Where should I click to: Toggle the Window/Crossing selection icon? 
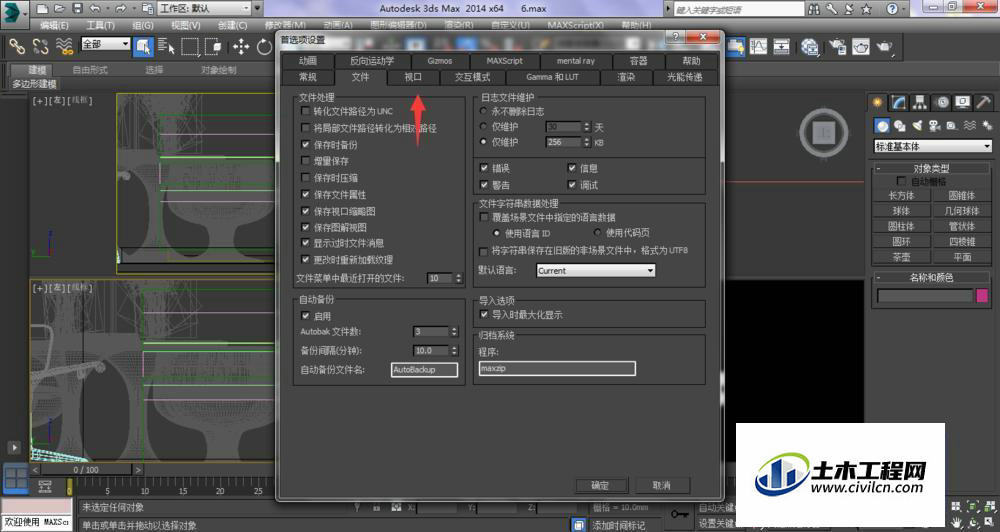coord(214,47)
